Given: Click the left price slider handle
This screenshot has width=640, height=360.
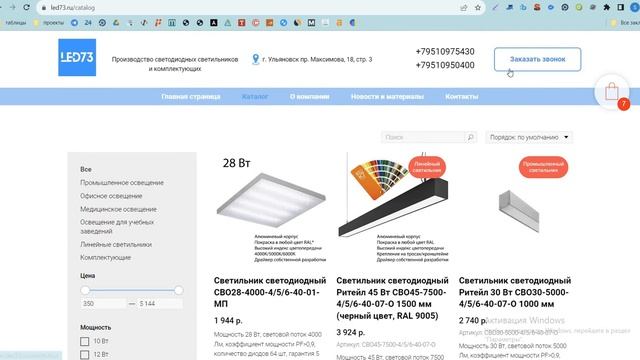Looking at the screenshot, I should [x=85, y=290].
